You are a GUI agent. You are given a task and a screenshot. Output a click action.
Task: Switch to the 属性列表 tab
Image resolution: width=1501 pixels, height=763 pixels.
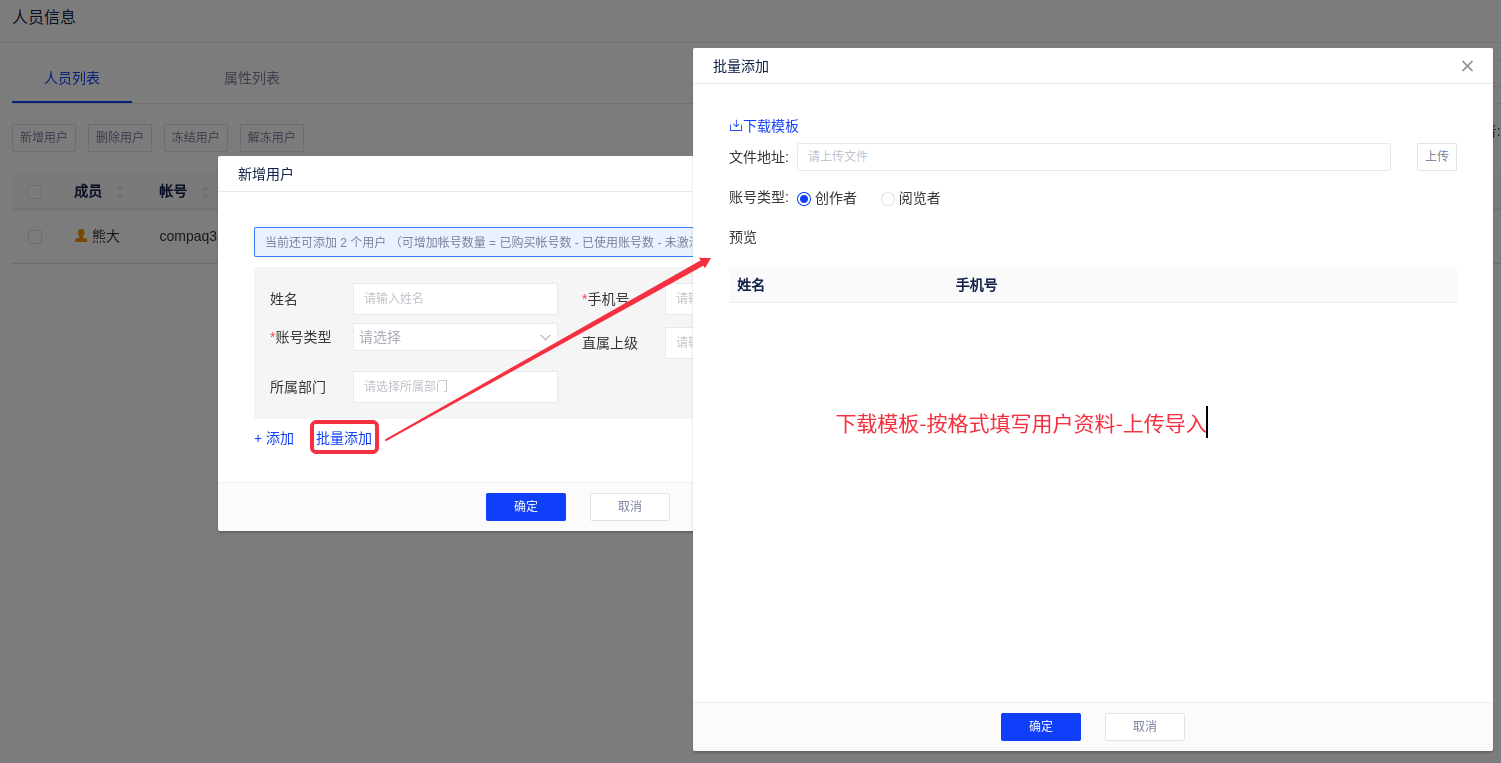(251, 78)
